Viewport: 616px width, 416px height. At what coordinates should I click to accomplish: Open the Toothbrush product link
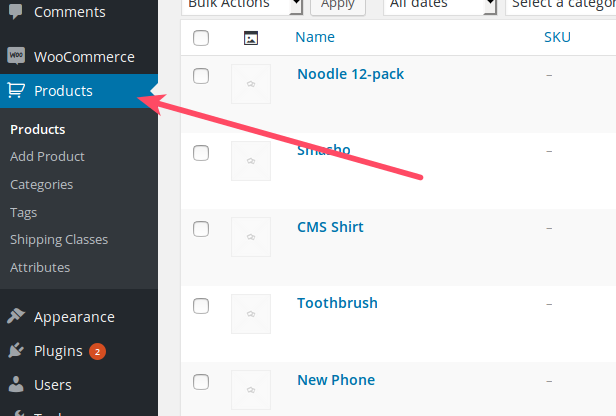pos(337,303)
